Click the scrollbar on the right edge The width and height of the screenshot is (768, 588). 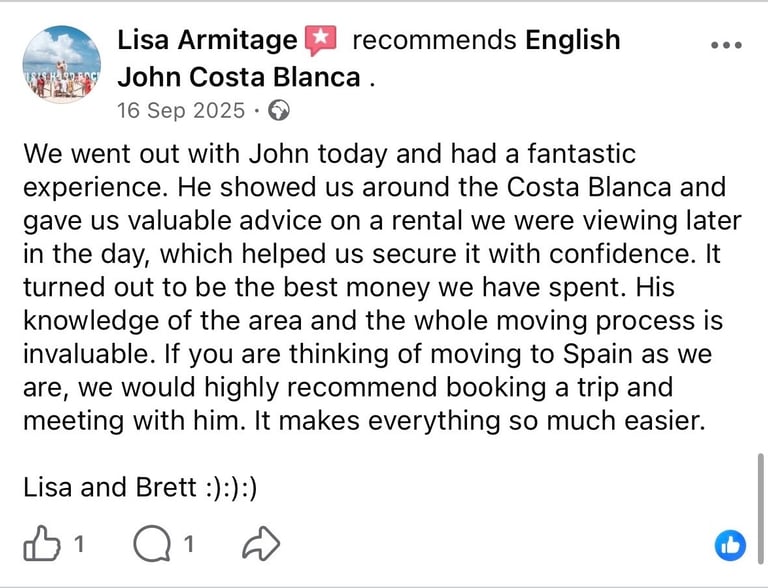[x=760, y=497]
